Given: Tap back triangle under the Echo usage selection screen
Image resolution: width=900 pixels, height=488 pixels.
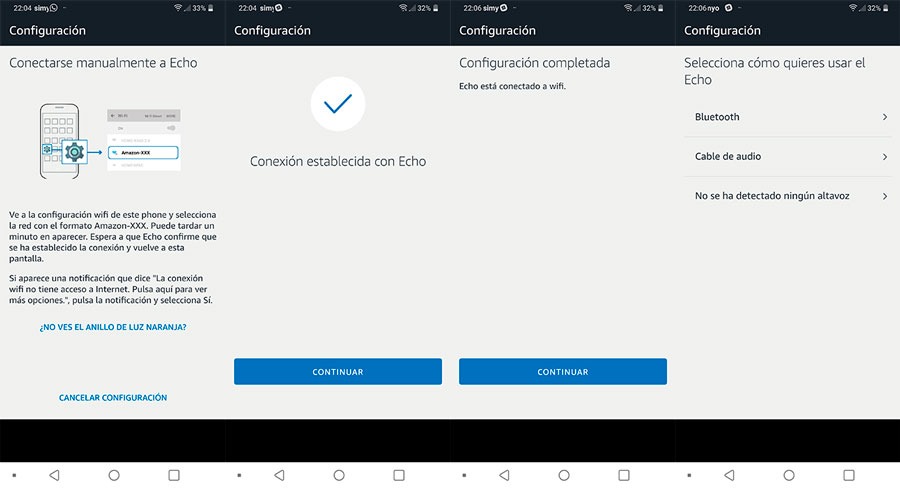Looking at the screenshot, I should click(729, 474).
